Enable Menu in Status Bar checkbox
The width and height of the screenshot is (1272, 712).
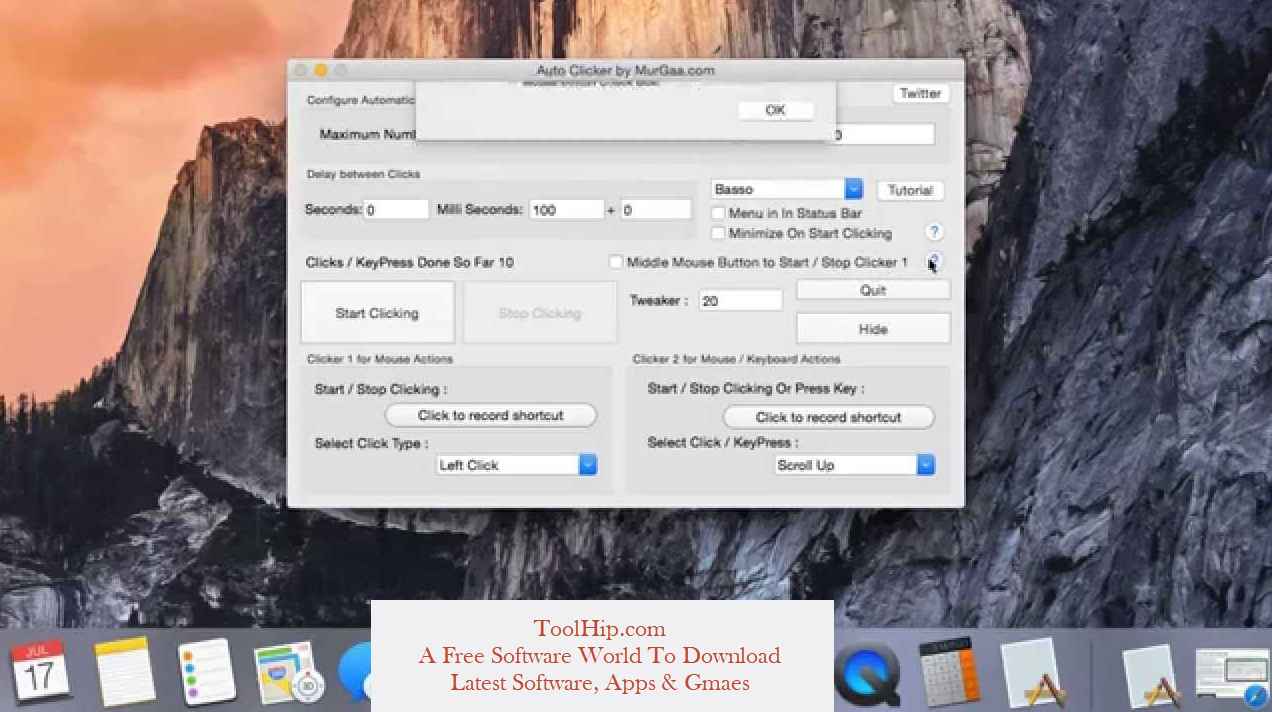tap(718, 213)
